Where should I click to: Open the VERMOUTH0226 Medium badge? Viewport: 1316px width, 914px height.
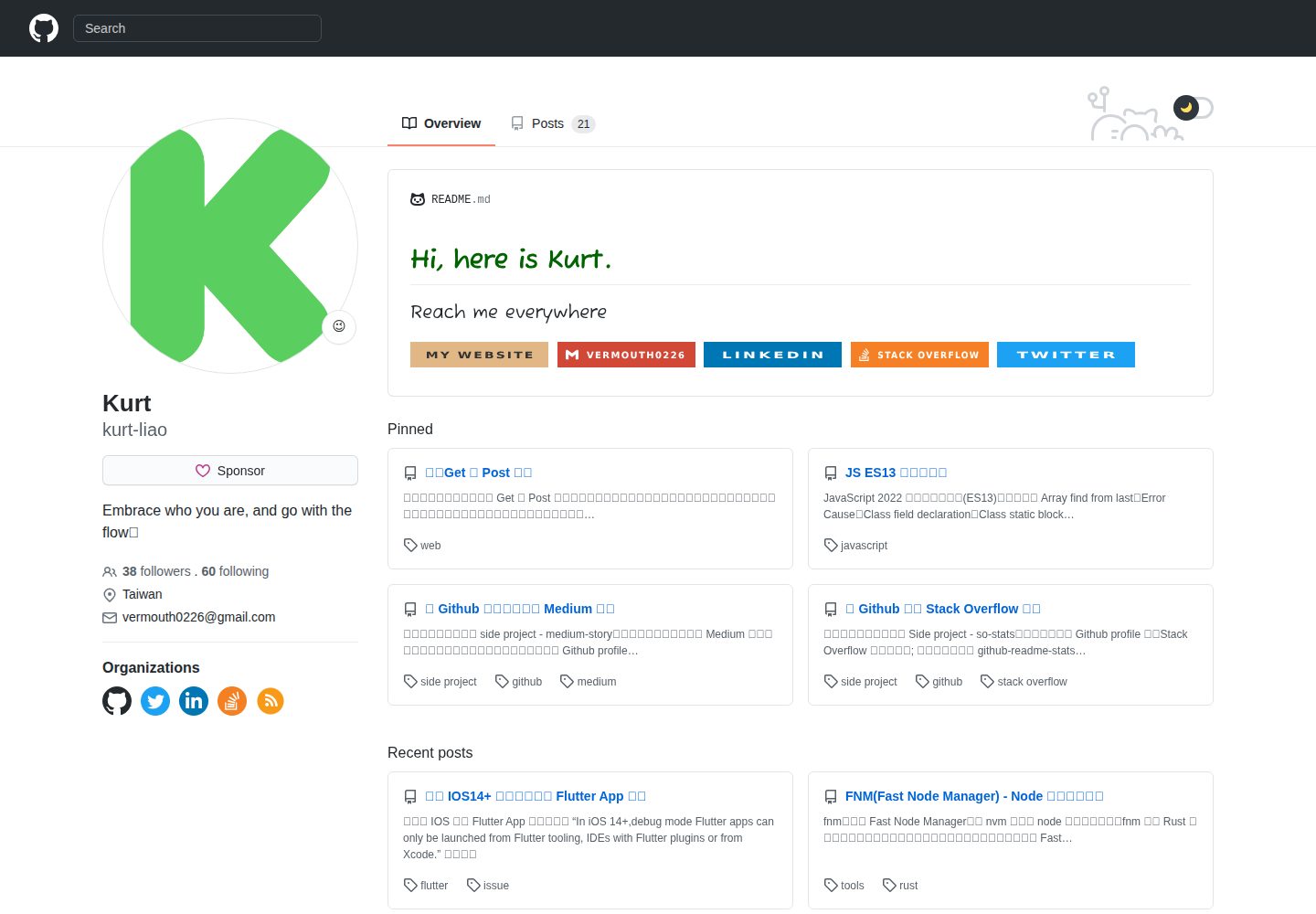coord(626,355)
